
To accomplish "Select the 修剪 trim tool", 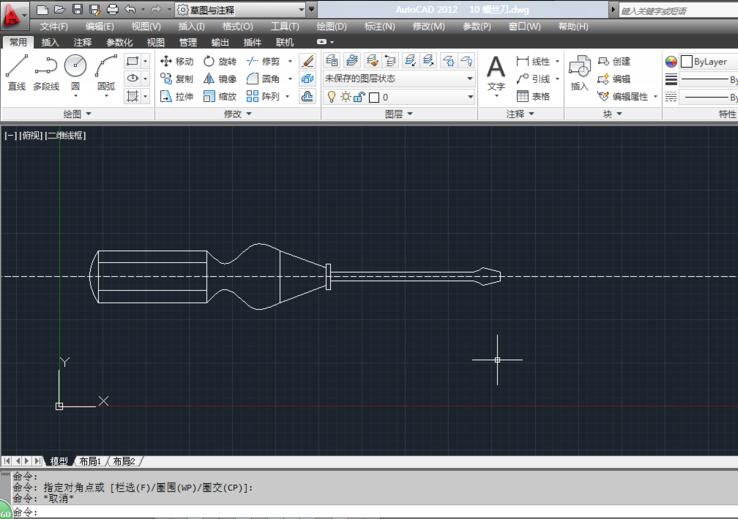I will coord(263,61).
